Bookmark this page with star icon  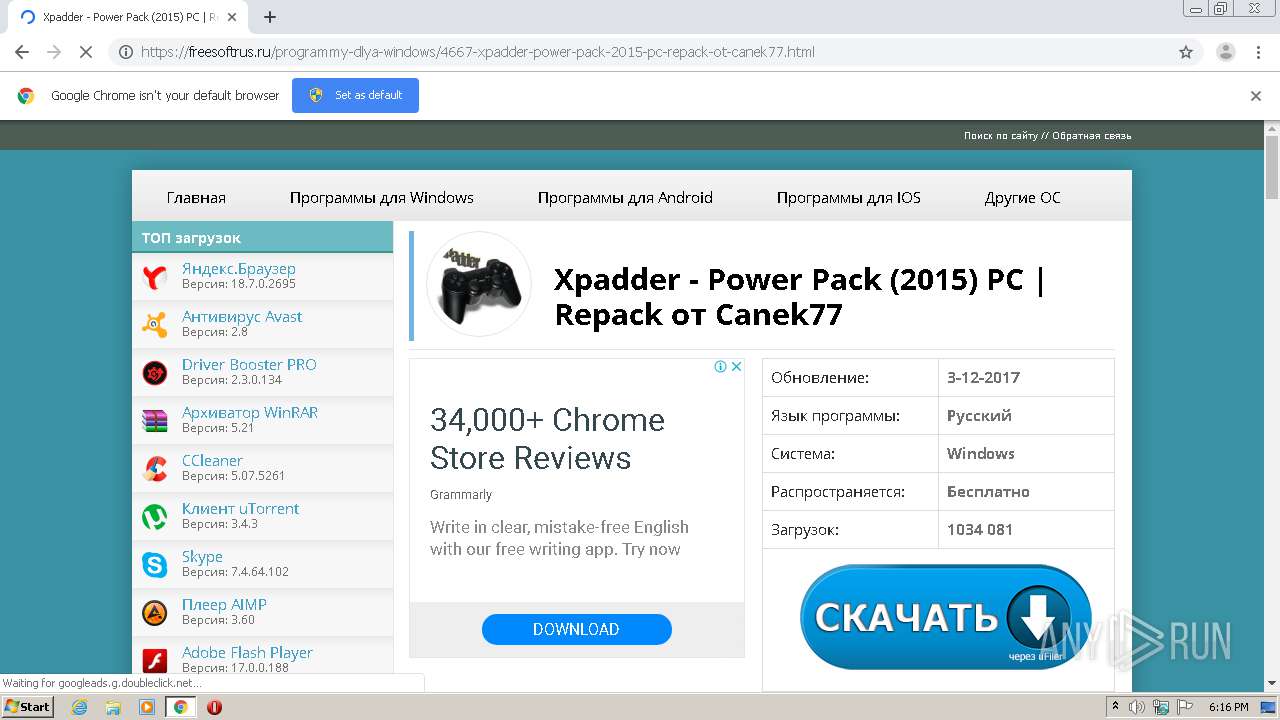(1186, 52)
